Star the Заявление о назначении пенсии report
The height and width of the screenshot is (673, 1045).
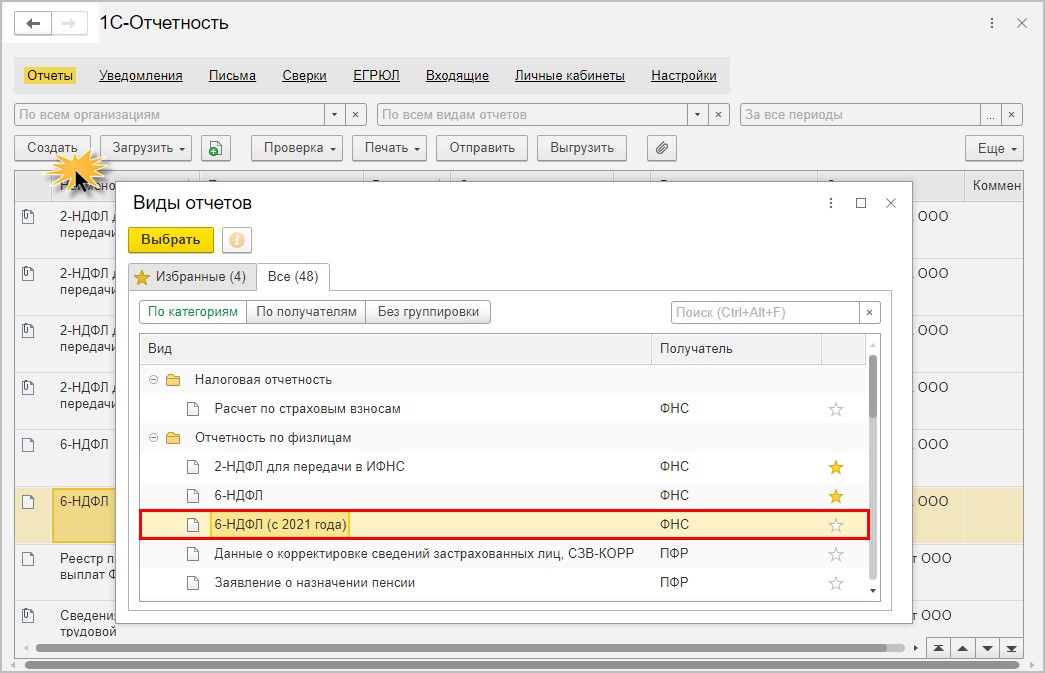pyautogui.click(x=836, y=583)
